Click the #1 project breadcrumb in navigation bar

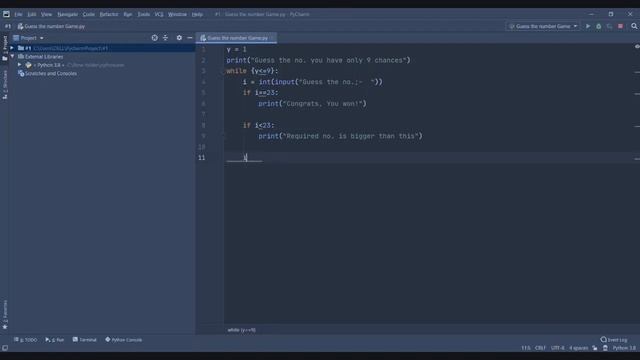pyautogui.click(x=8, y=26)
